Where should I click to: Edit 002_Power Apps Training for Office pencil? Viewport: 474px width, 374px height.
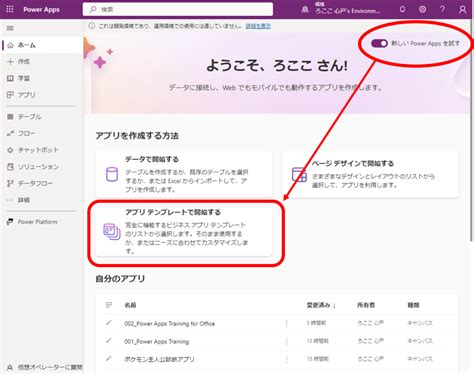pyautogui.click(x=109, y=323)
